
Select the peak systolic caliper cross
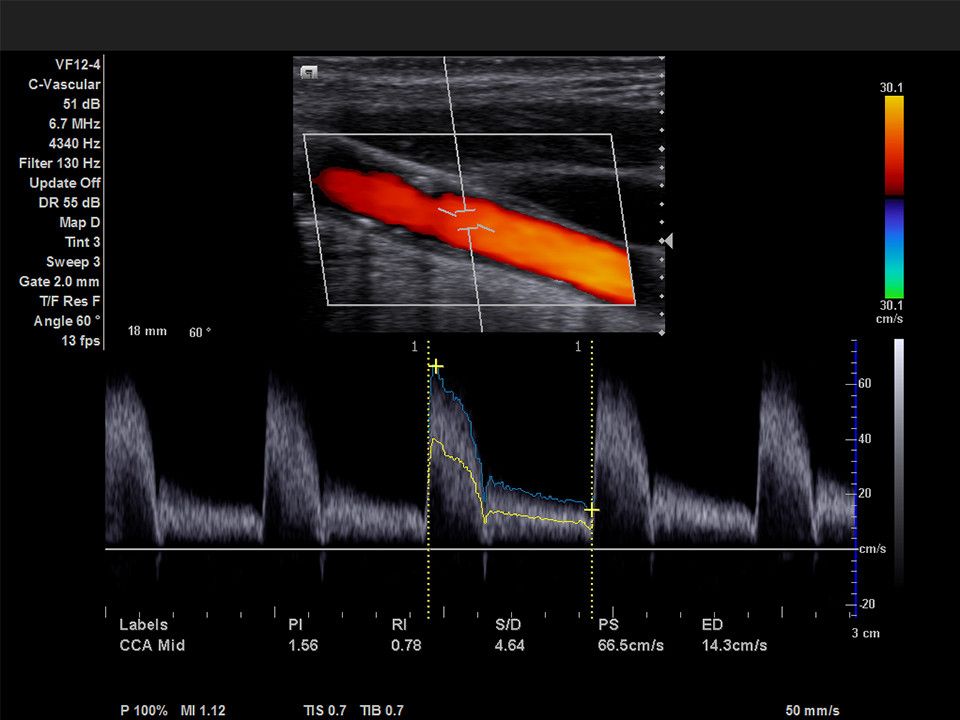click(x=436, y=367)
